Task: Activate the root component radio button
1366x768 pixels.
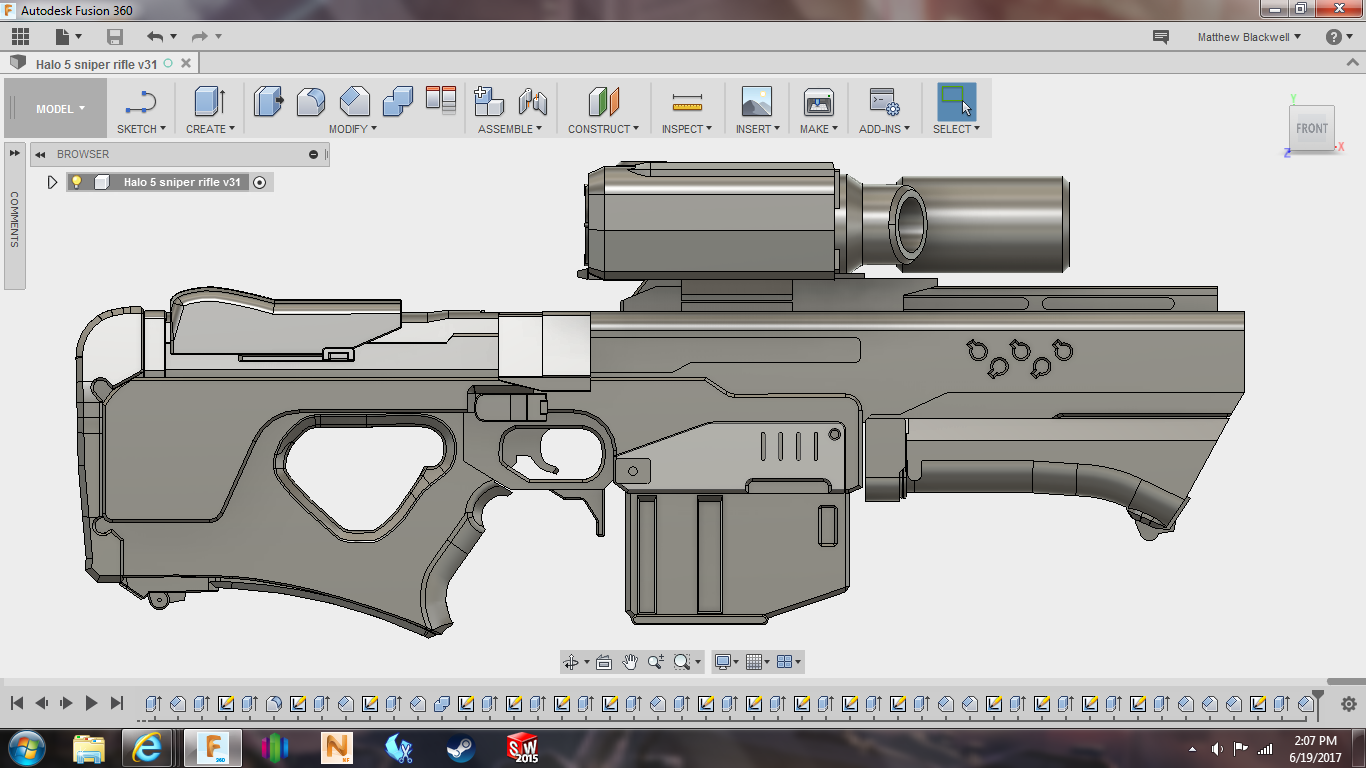Action: tap(260, 182)
